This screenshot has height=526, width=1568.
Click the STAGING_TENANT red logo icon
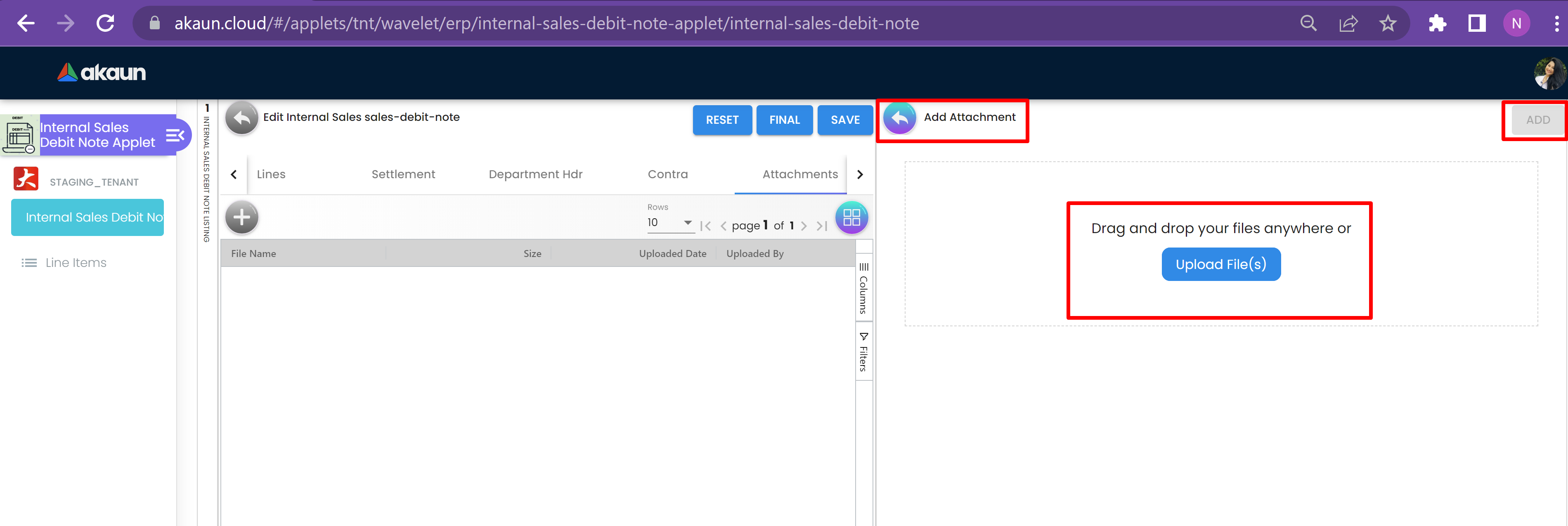(x=26, y=179)
